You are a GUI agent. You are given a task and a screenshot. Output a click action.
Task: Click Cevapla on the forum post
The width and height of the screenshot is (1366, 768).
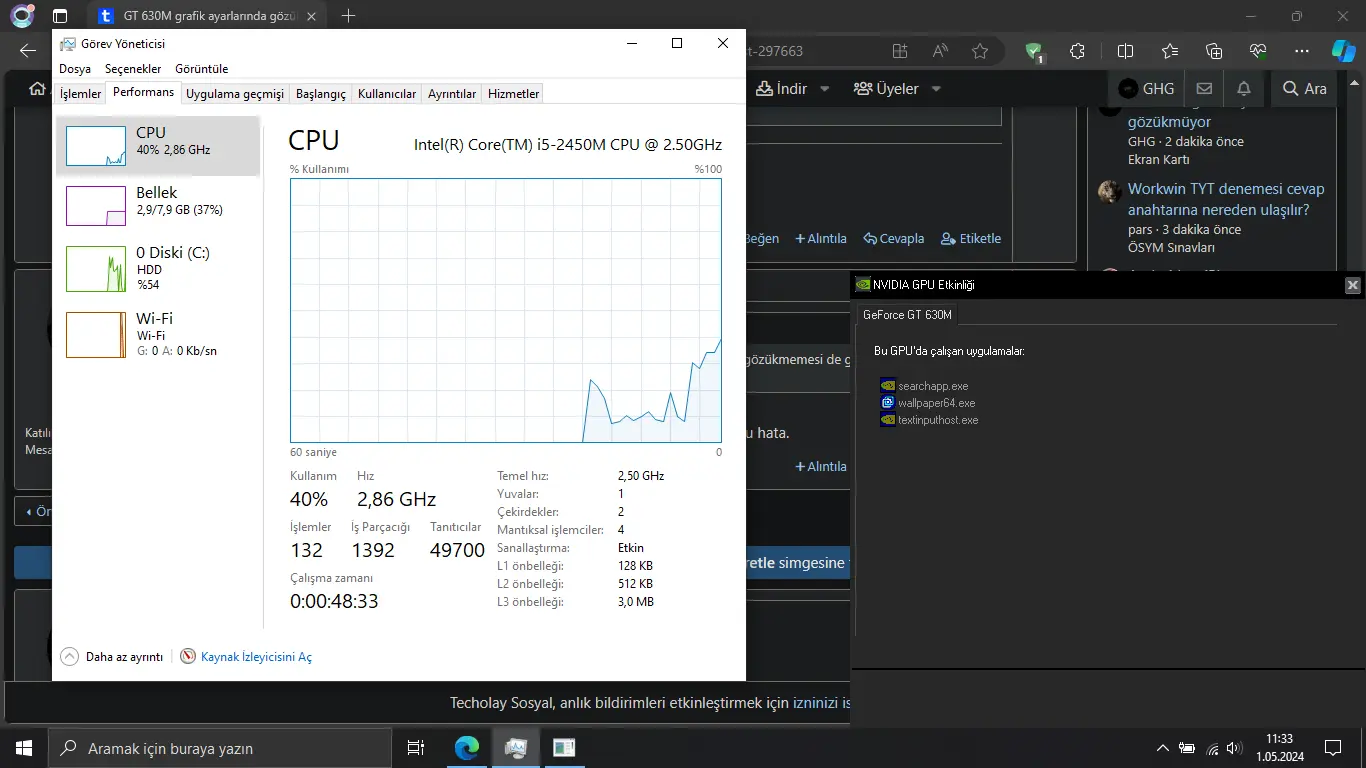point(893,239)
